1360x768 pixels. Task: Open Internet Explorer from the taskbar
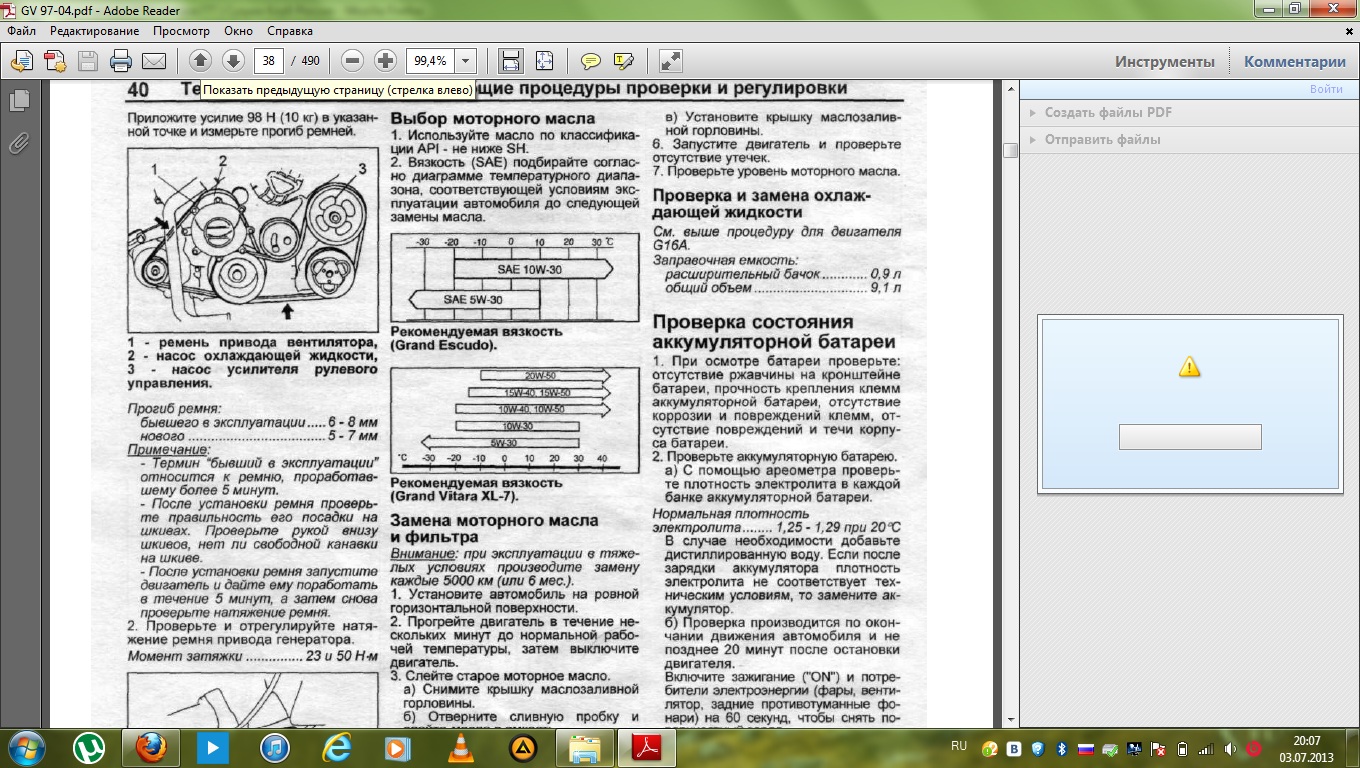click(337, 748)
